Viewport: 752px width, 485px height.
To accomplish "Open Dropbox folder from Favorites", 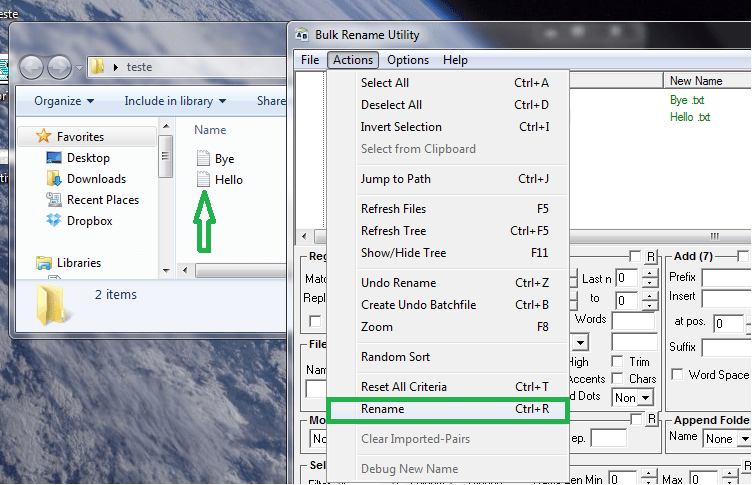I will (x=89, y=221).
